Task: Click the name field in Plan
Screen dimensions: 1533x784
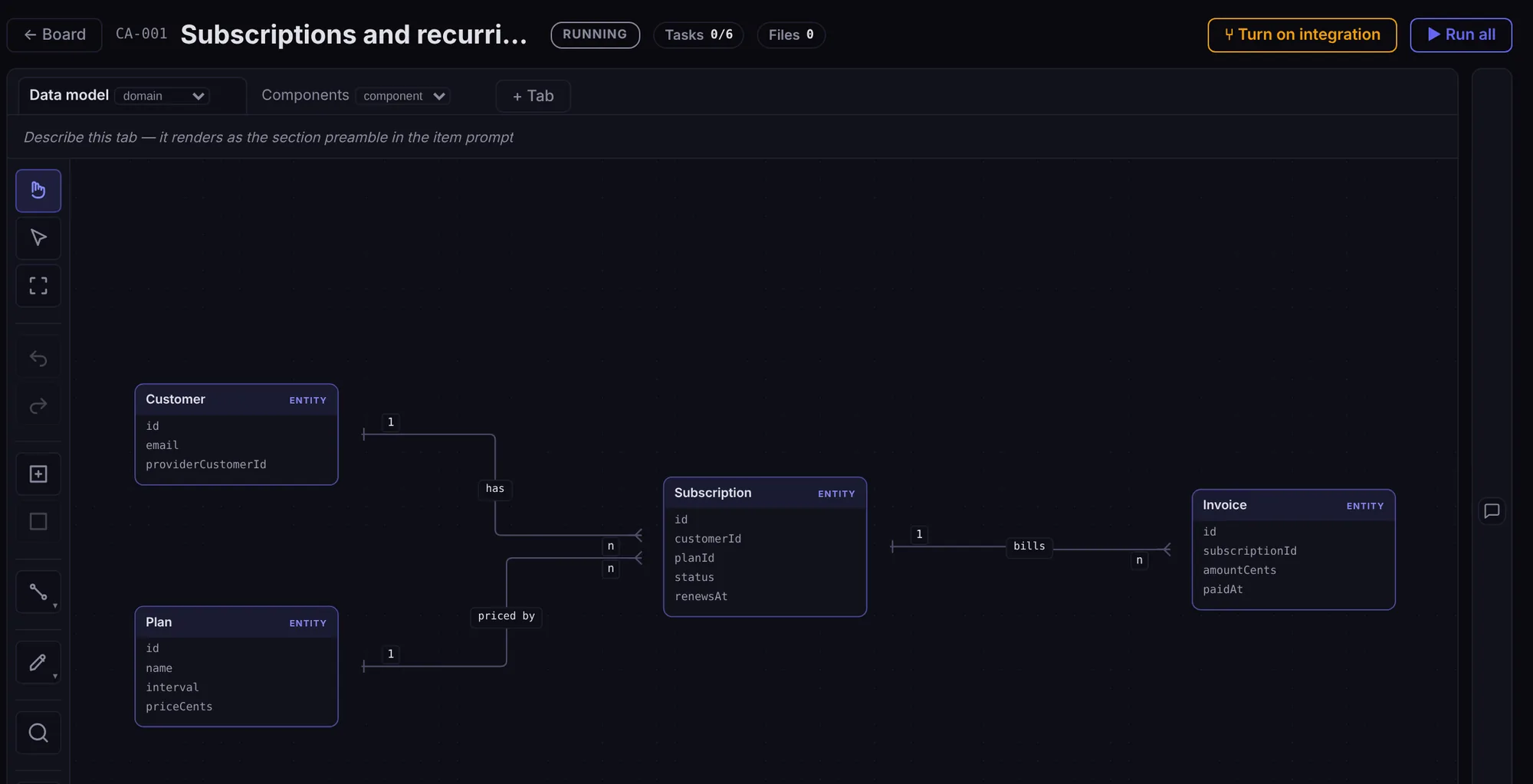Action: 159,668
